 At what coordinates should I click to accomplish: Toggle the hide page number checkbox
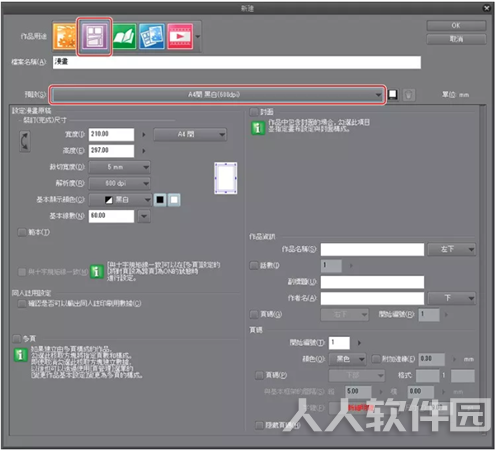[259, 425]
